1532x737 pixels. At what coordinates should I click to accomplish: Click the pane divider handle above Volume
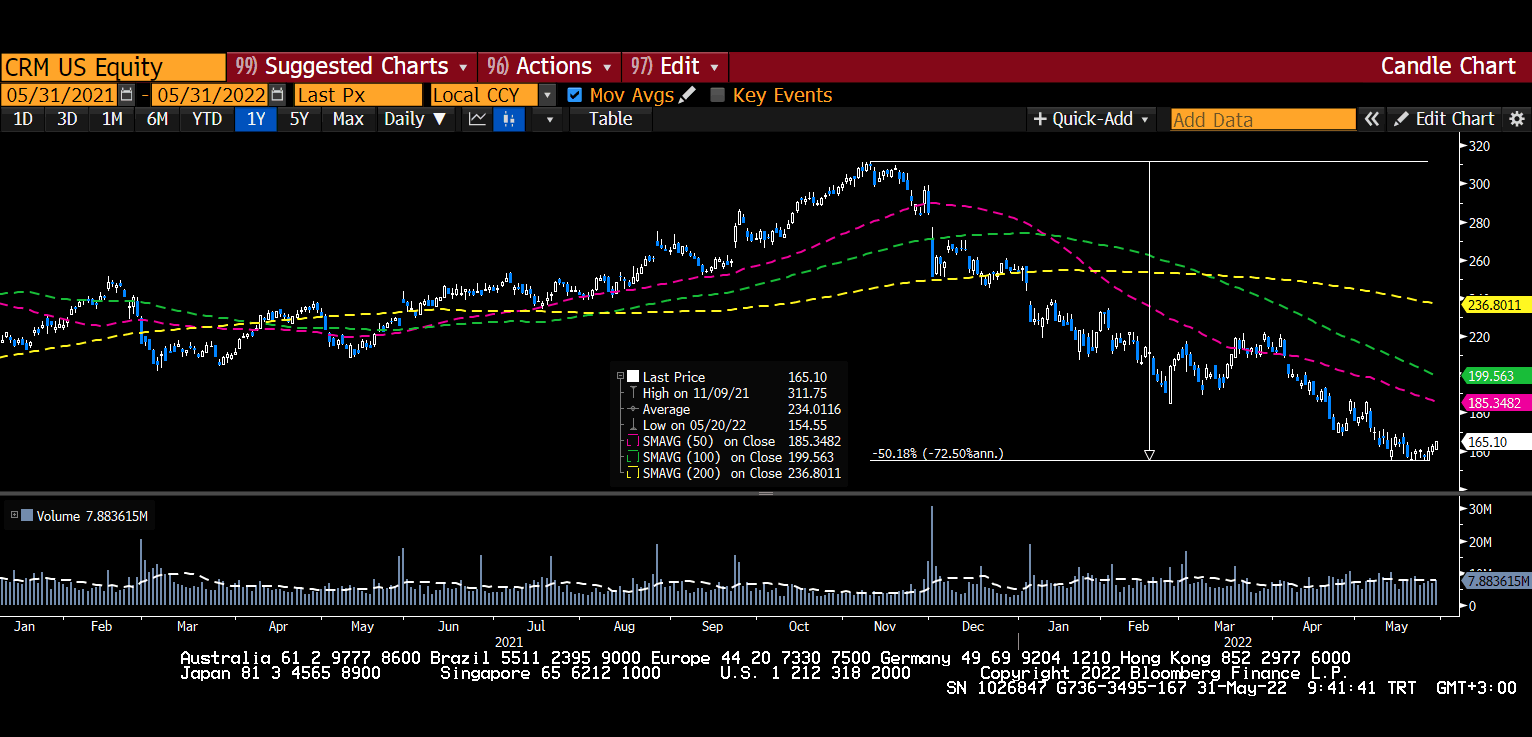[766, 493]
